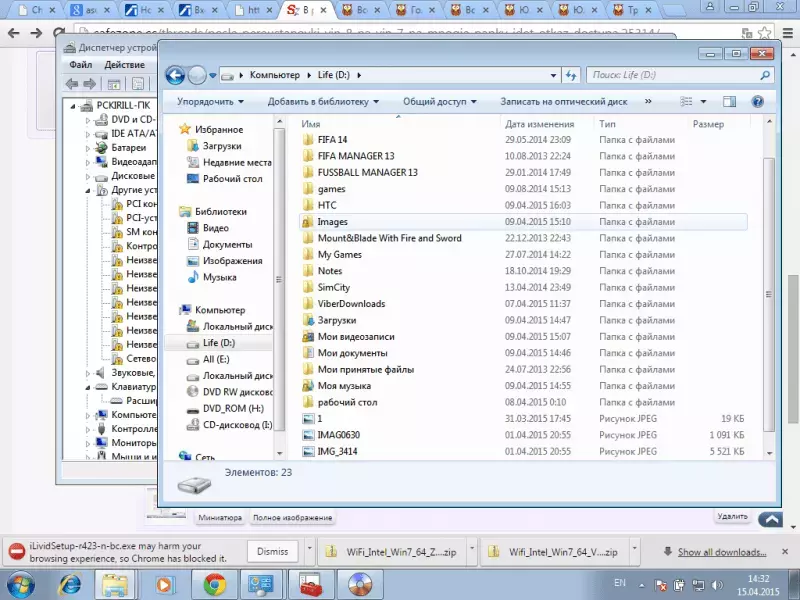800x600 pixels.
Task: Select Мои видеозаписи folder
Action: click(356, 337)
